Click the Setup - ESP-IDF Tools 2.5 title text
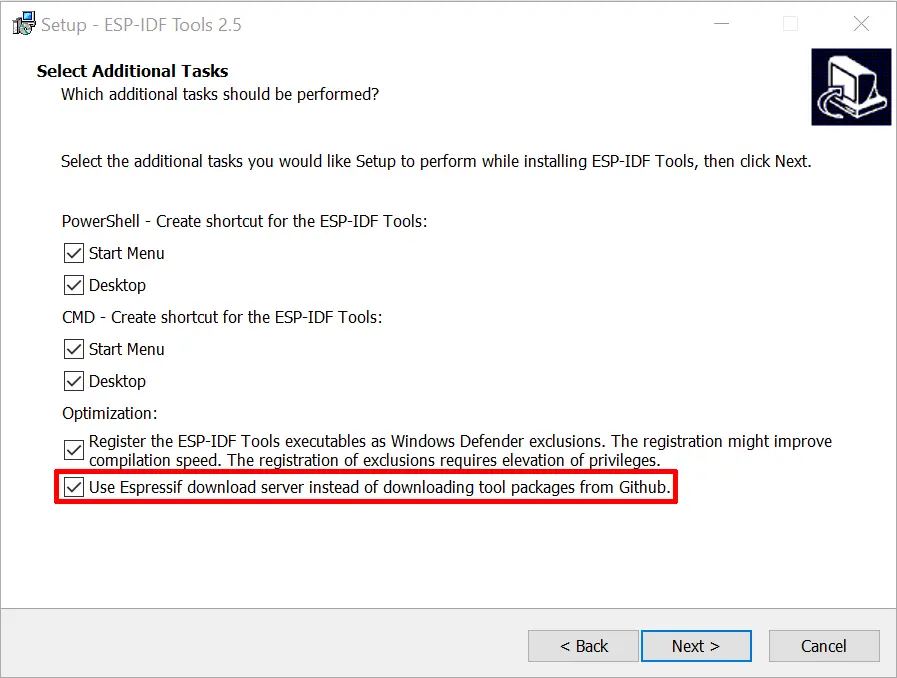This screenshot has width=897, height=678. point(141,25)
